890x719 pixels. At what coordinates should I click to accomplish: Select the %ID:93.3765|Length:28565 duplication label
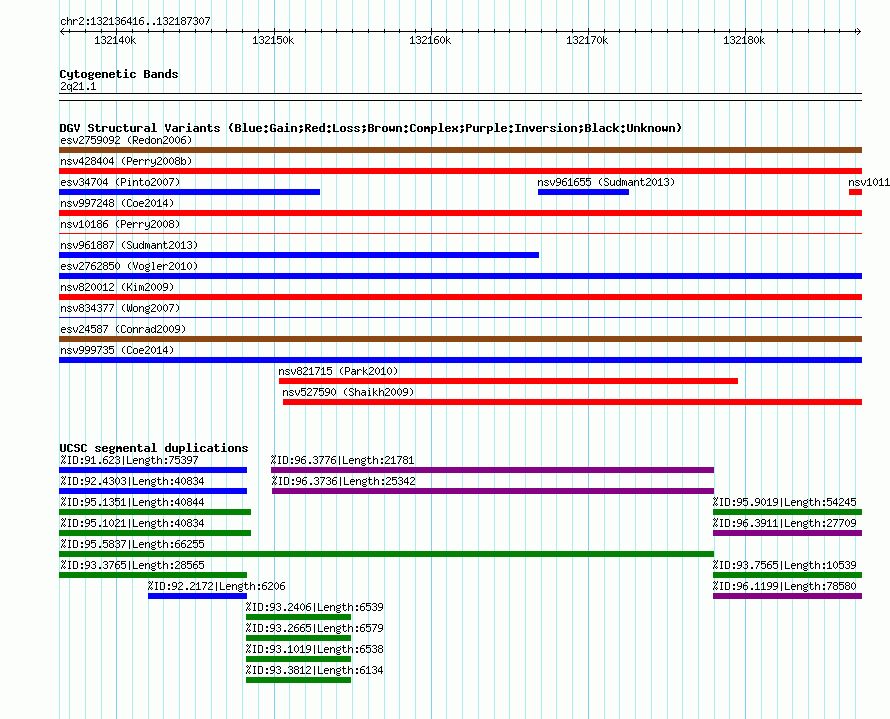[x=132, y=565]
